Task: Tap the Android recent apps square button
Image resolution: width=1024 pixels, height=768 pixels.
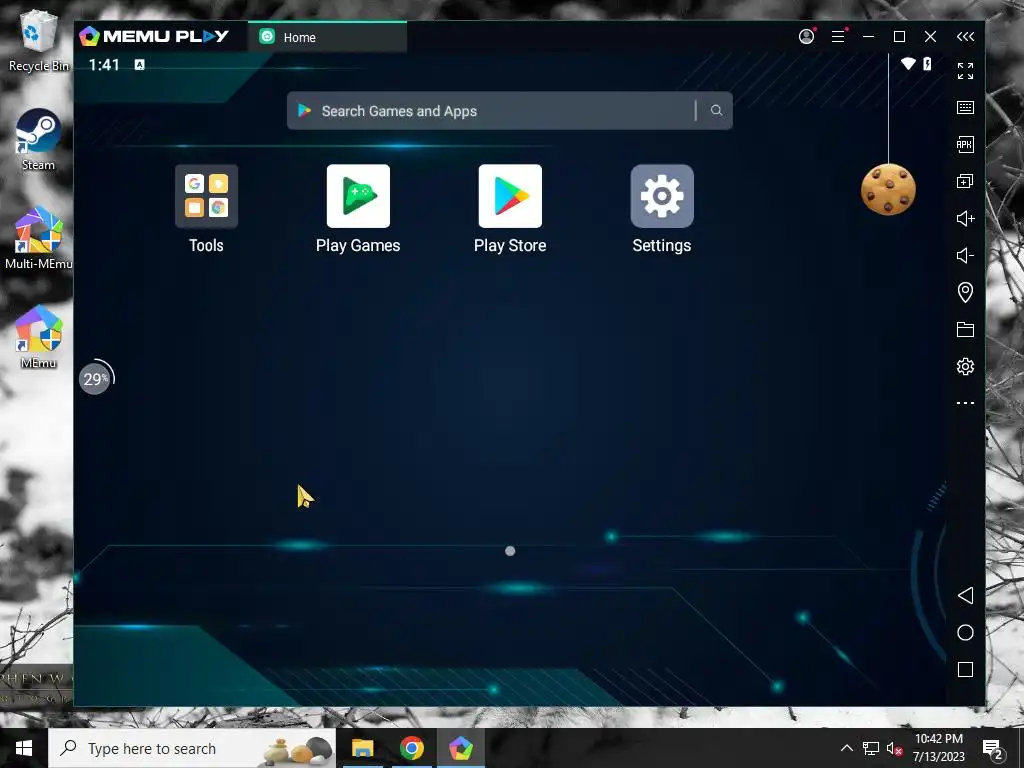Action: pyautogui.click(x=965, y=669)
